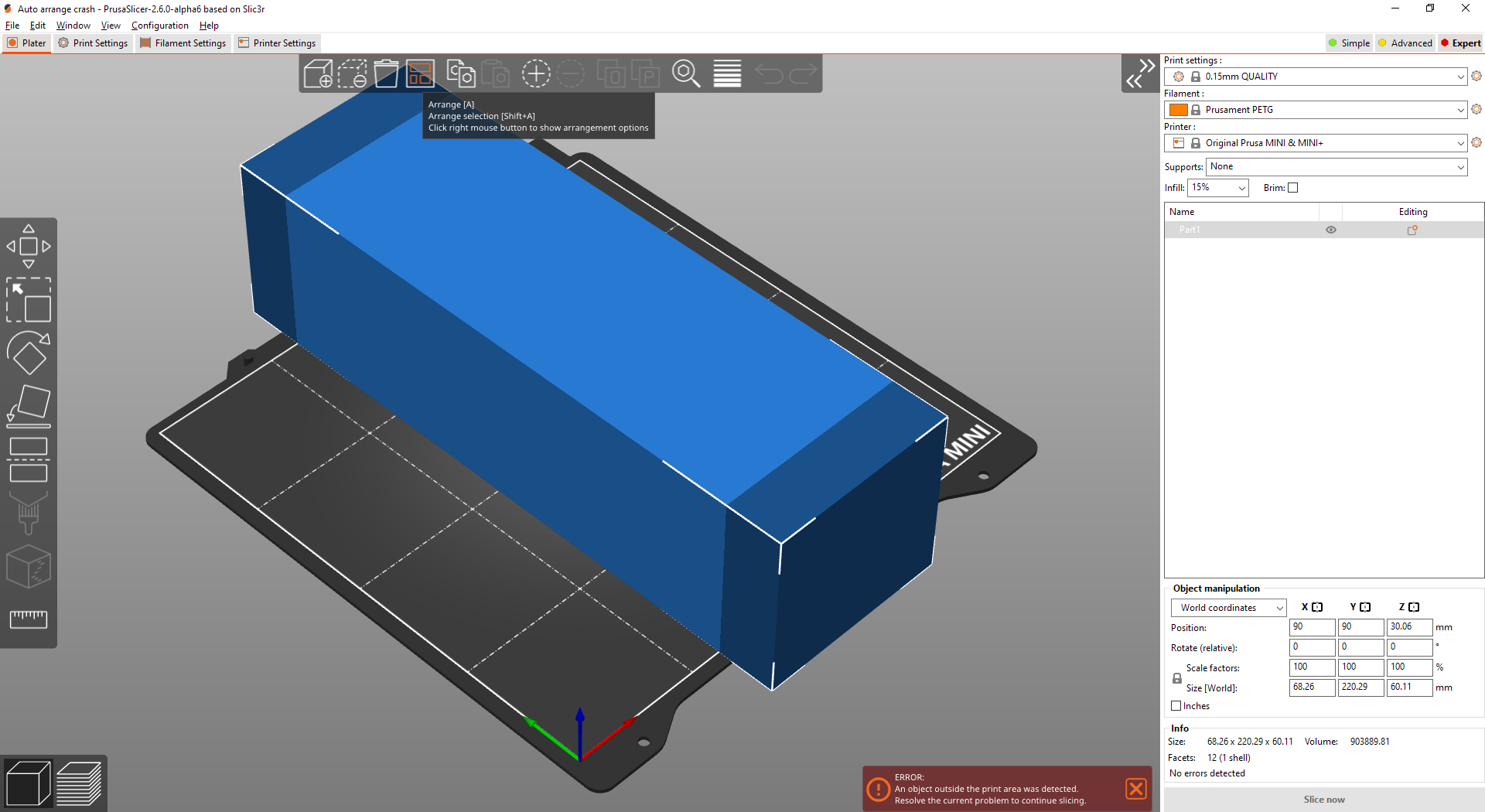Viewport: 1485px width, 812px height.
Task: Edit Filament preset gear icon
Action: tap(1476, 109)
